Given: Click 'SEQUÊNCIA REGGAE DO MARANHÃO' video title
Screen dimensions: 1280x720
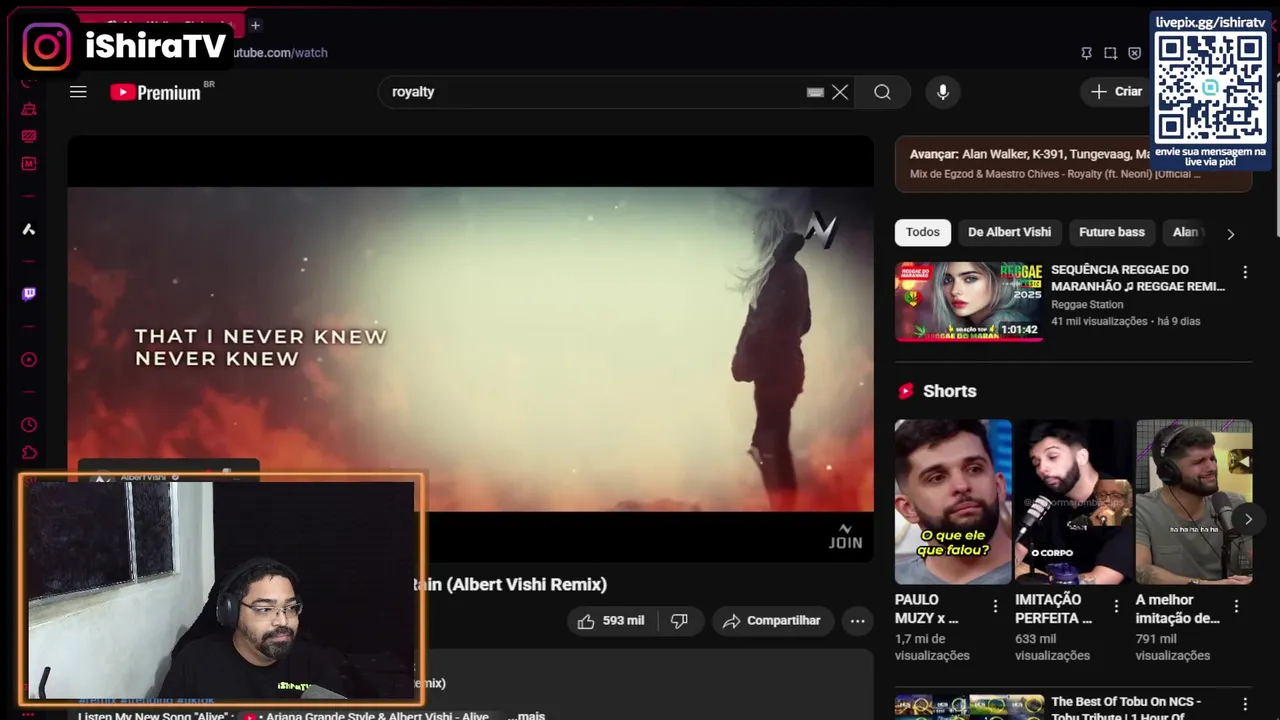Looking at the screenshot, I should [1137, 278].
